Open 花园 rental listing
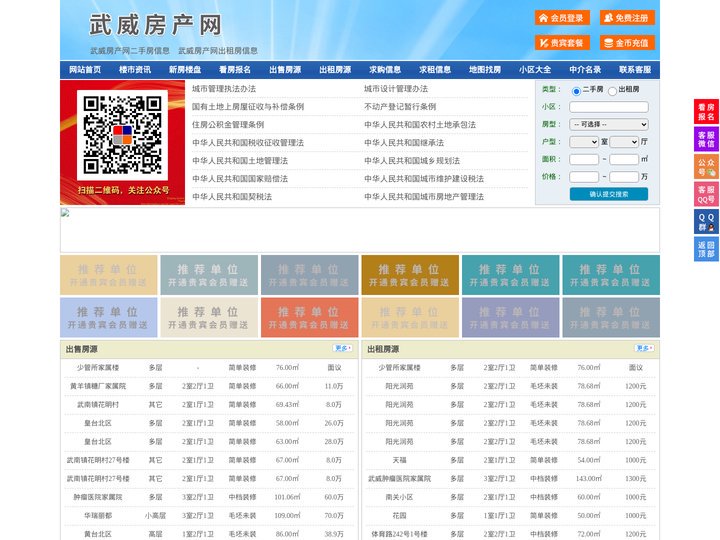The width and height of the screenshot is (720, 540). 399,516
